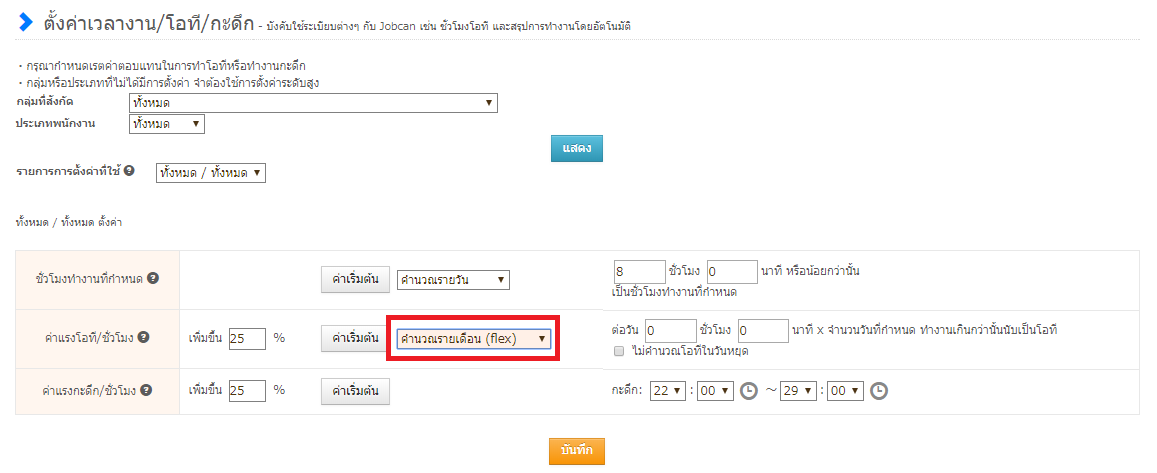The width and height of the screenshot is (1157, 473).
Task: Click clock icon after night shift start time
Action: pyautogui.click(x=749, y=391)
